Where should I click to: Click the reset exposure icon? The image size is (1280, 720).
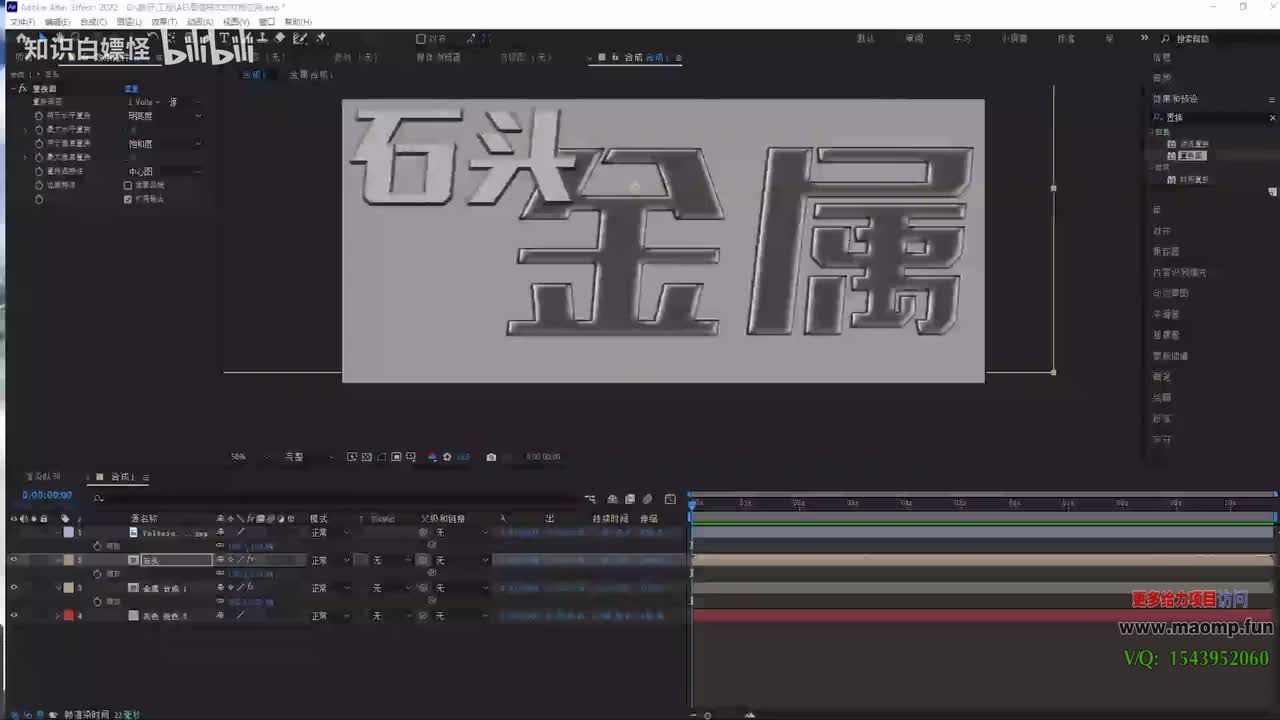447,457
